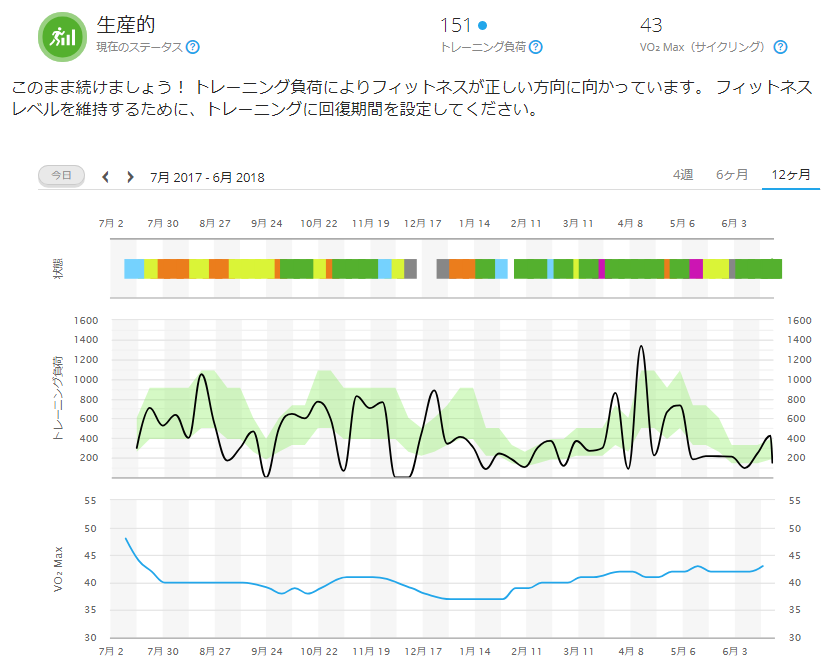Click the gray status segment before January

tap(442, 269)
